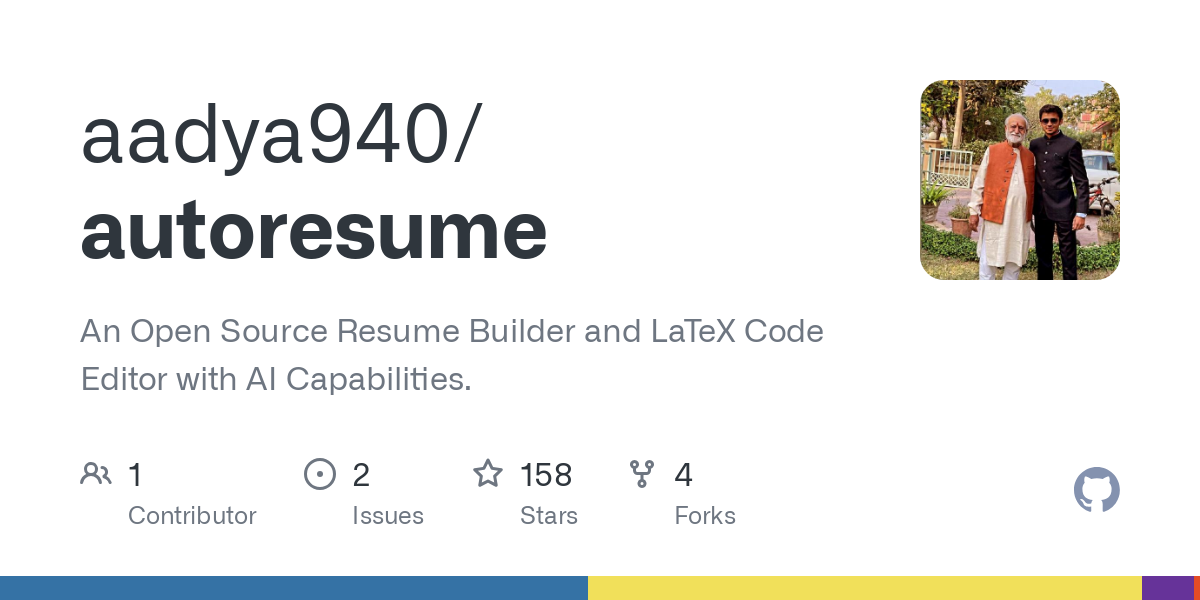Click the yellow language bar segment

(x=865, y=588)
